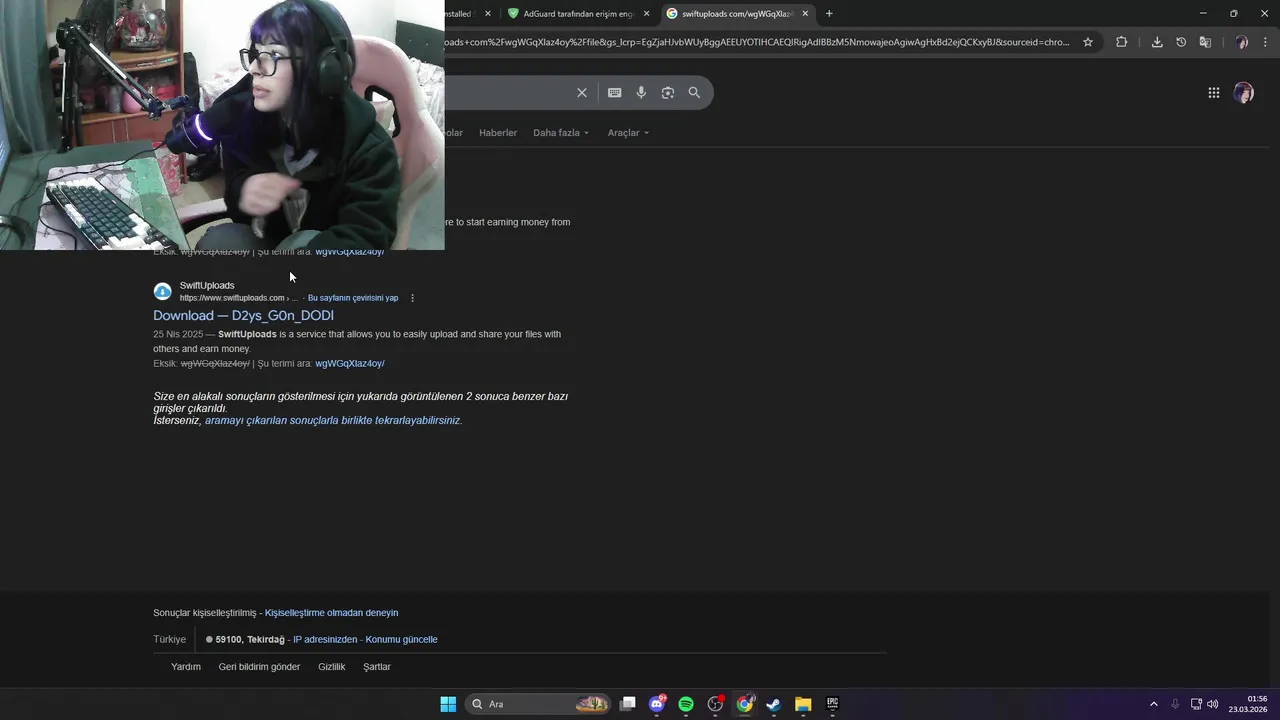Open 'Geri bildirim gönder' footer link

(x=259, y=667)
